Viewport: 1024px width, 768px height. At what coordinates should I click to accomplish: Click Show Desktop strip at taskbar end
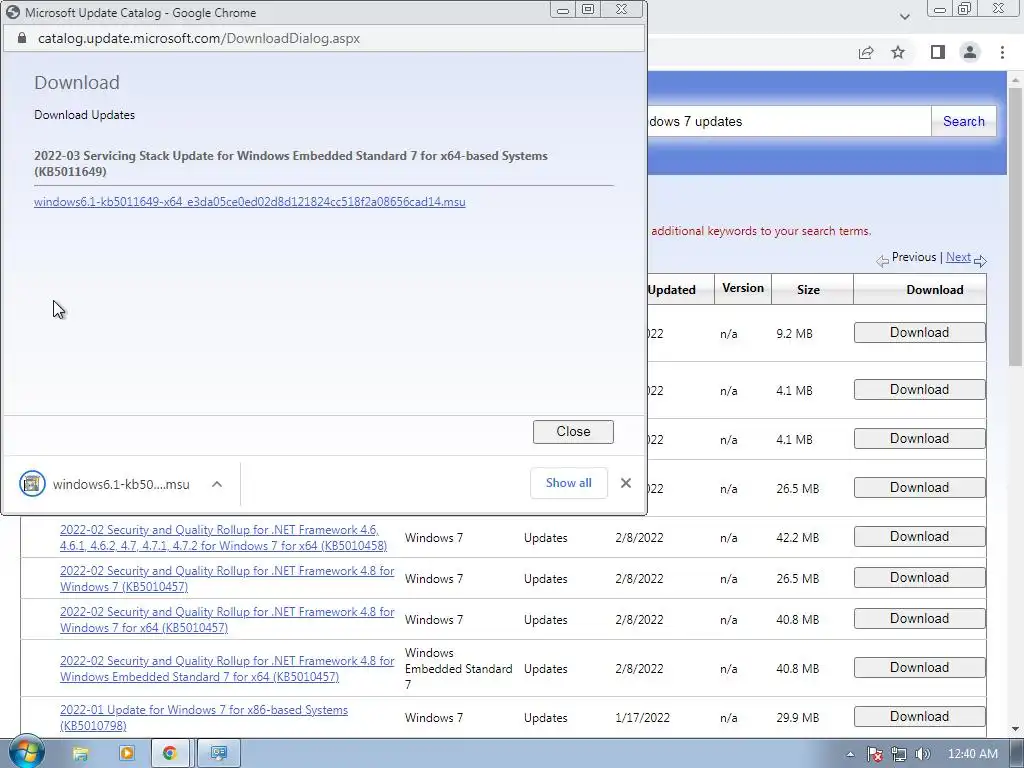[1017, 754]
